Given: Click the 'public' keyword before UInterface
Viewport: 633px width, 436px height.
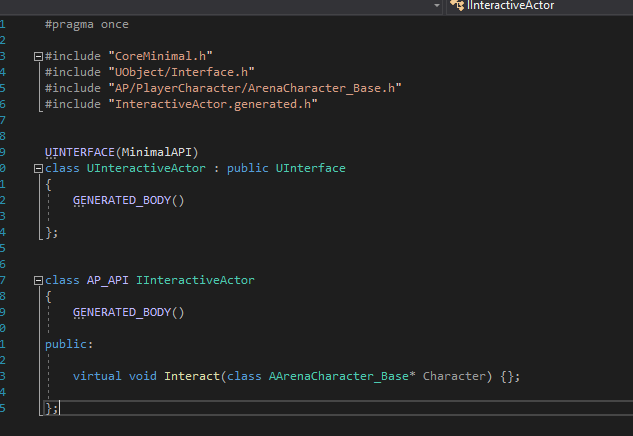Looking at the screenshot, I should [x=247, y=168].
